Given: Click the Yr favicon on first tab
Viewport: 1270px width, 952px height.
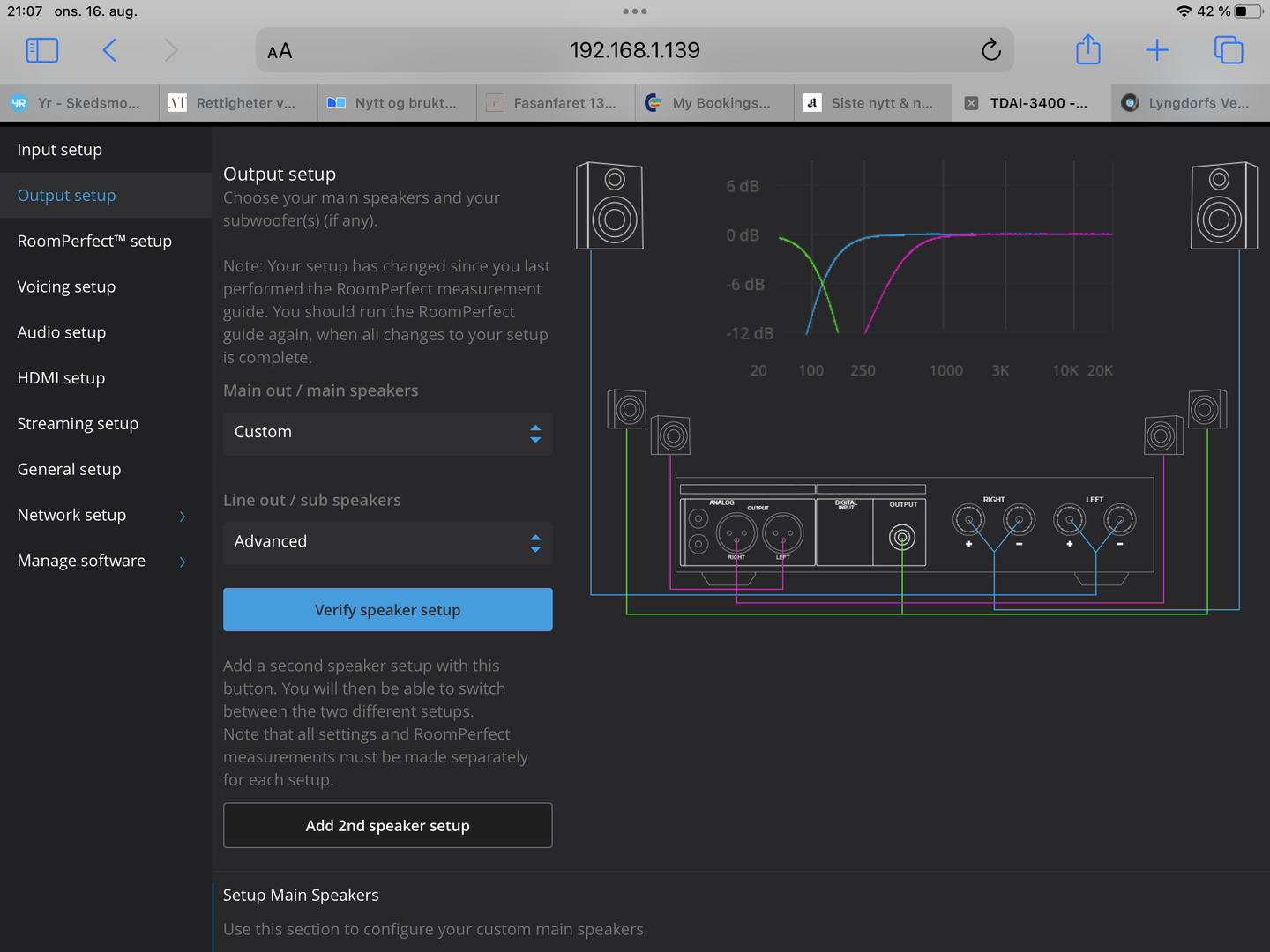Looking at the screenshot, I should tap(19, 103).
